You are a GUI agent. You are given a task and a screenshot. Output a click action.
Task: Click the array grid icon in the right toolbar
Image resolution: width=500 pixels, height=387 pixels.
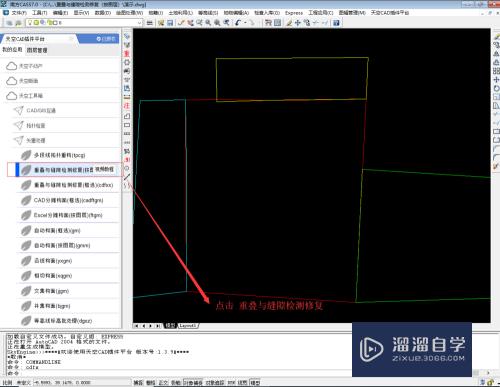(x=496, y=71)
